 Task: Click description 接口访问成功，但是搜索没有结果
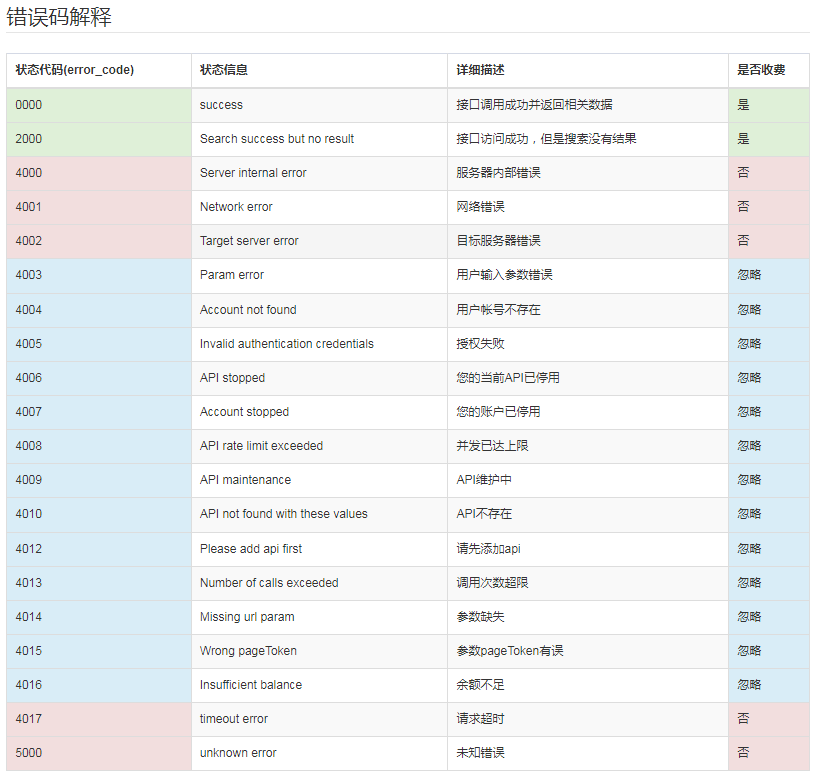[x=546, y=139]
